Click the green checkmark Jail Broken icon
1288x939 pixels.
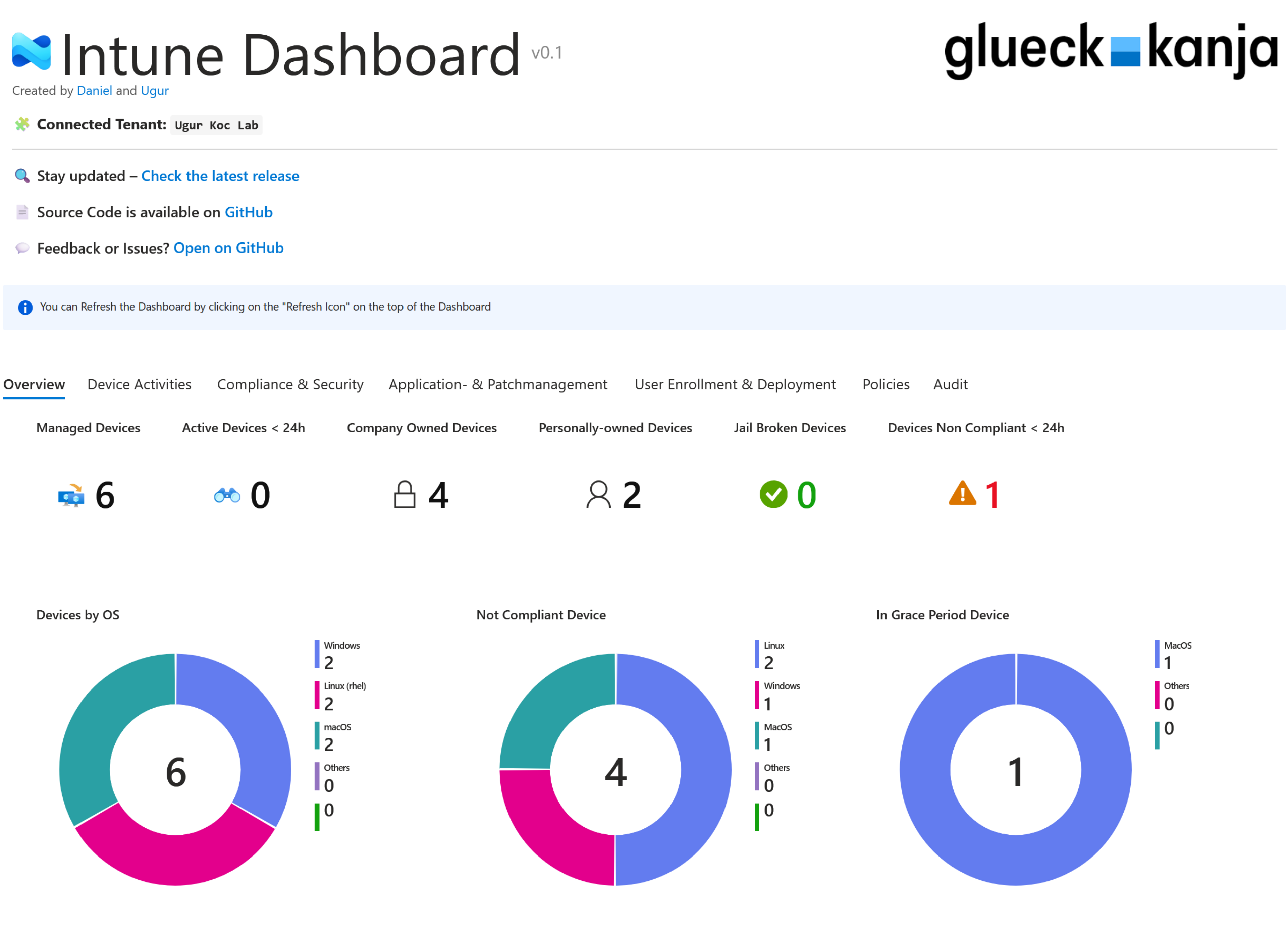pyautogui.click(x=773, y=494)
